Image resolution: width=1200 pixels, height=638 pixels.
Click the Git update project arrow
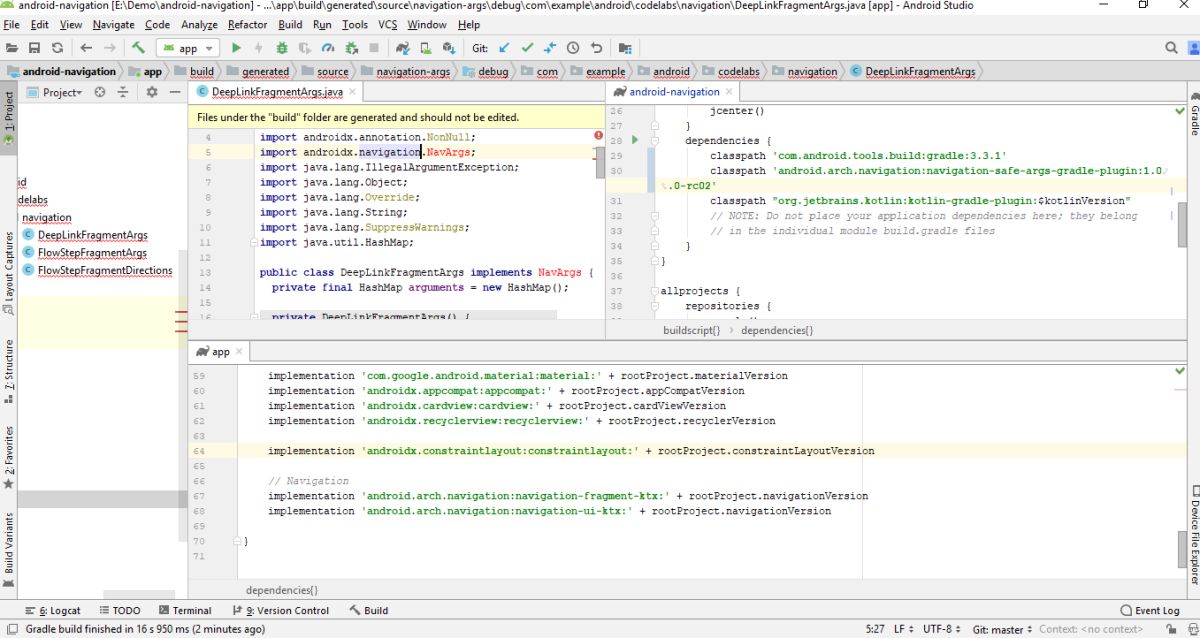click(x=504, y=48)
